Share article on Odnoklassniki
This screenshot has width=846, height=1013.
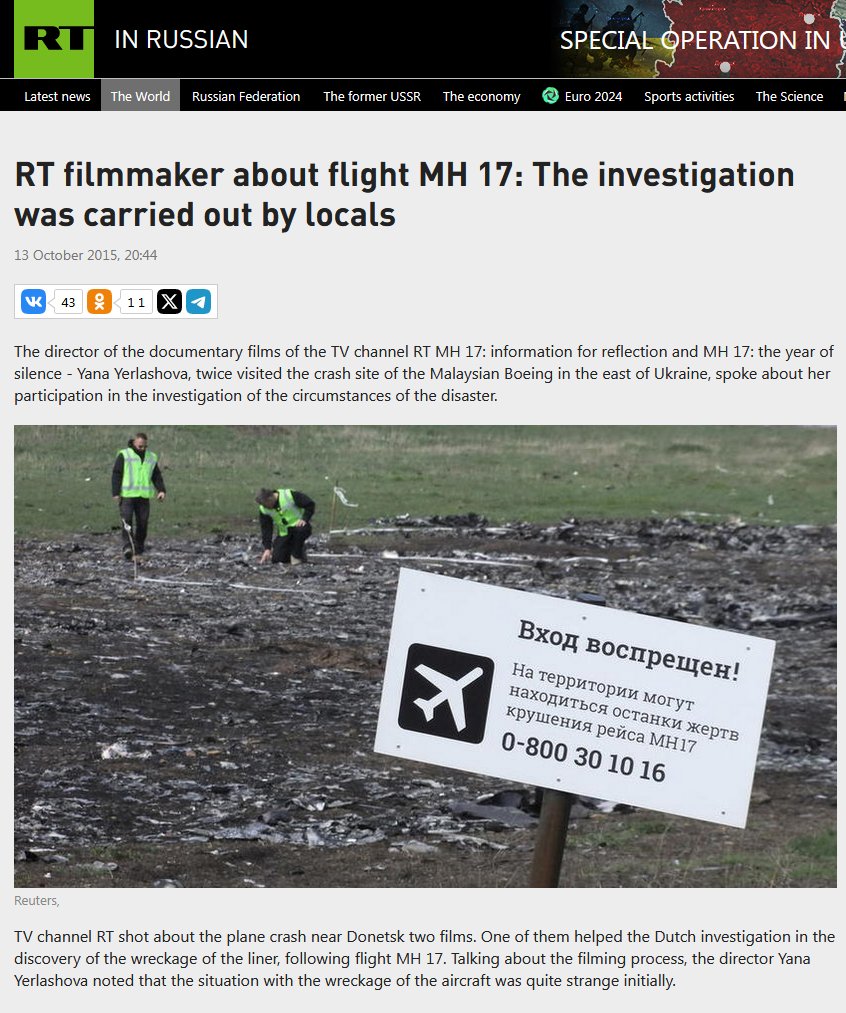[x=99, y=302]
